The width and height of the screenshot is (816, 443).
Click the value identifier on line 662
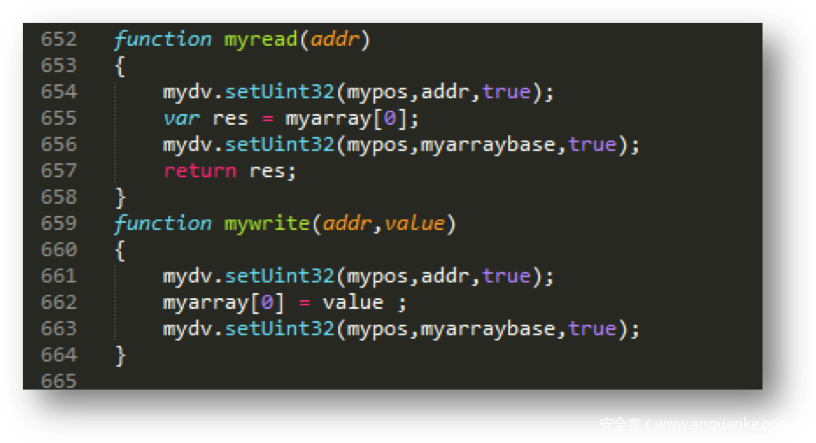[x=353, y=302]
